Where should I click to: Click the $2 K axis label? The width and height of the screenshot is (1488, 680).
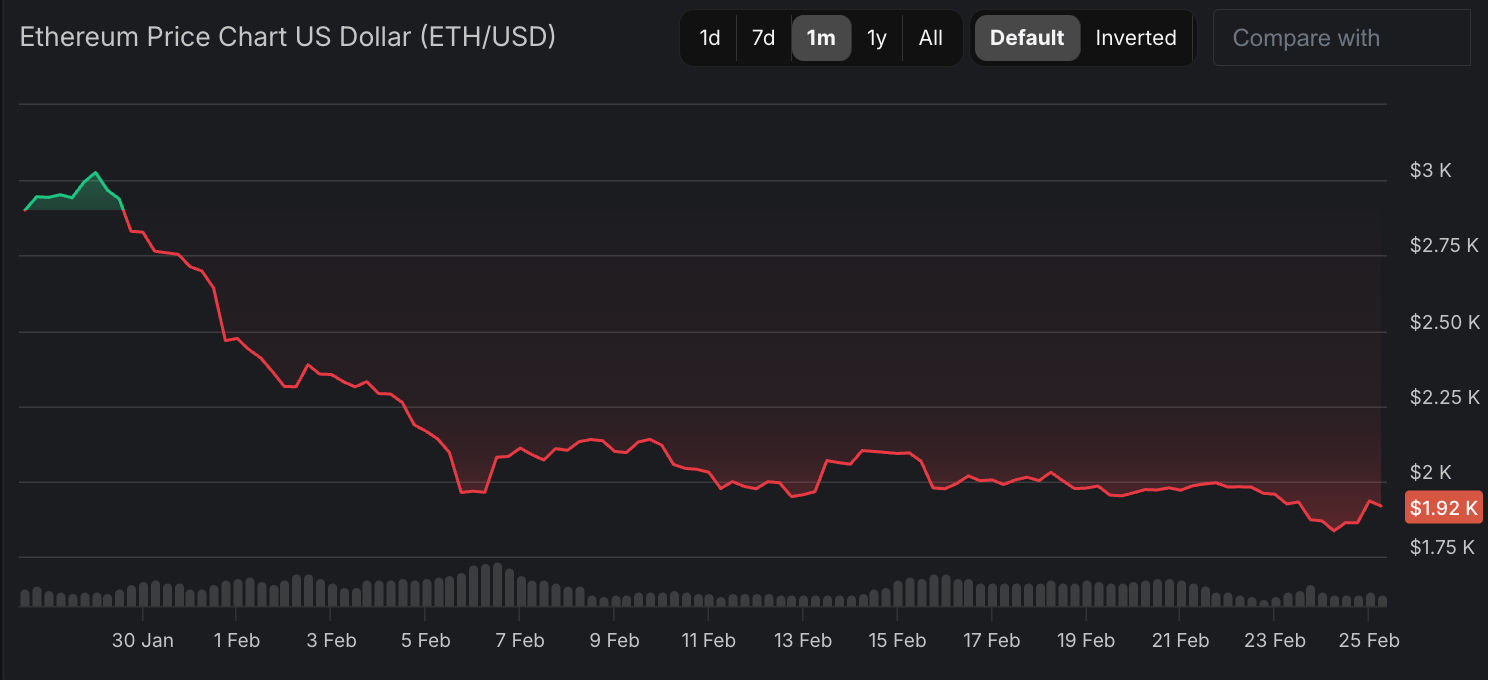(x=1430, y=472)
